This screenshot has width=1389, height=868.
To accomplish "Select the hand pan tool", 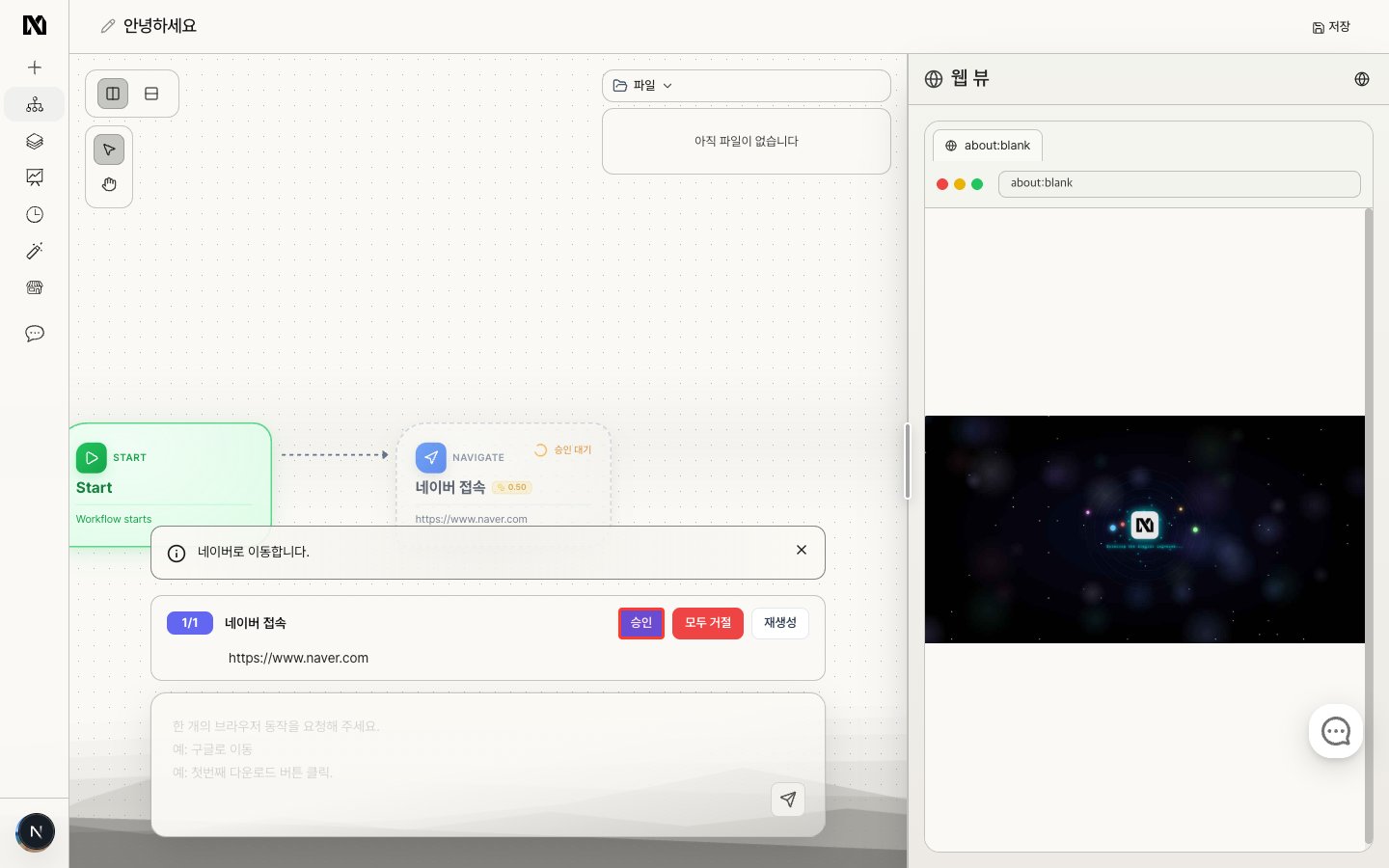I will pos(109,184).
